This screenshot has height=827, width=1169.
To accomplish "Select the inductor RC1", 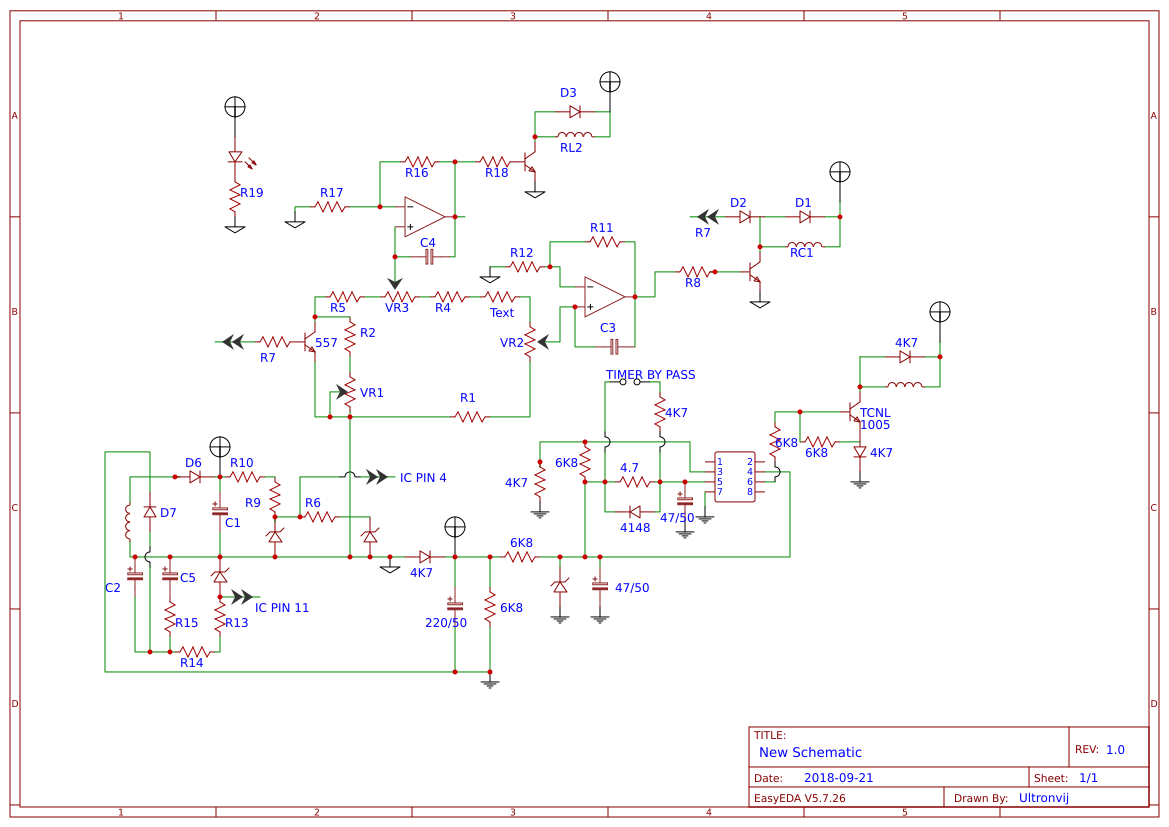I will (x=804, y=244).
